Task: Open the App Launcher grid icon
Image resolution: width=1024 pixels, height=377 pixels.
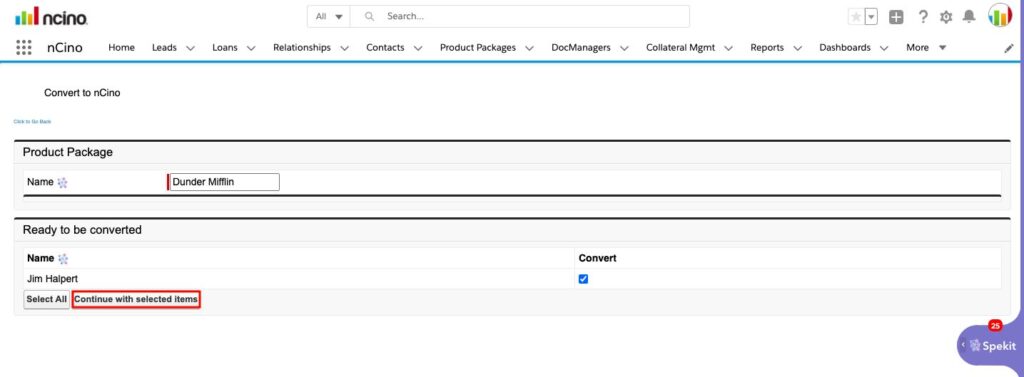Action: click(24, 48)
